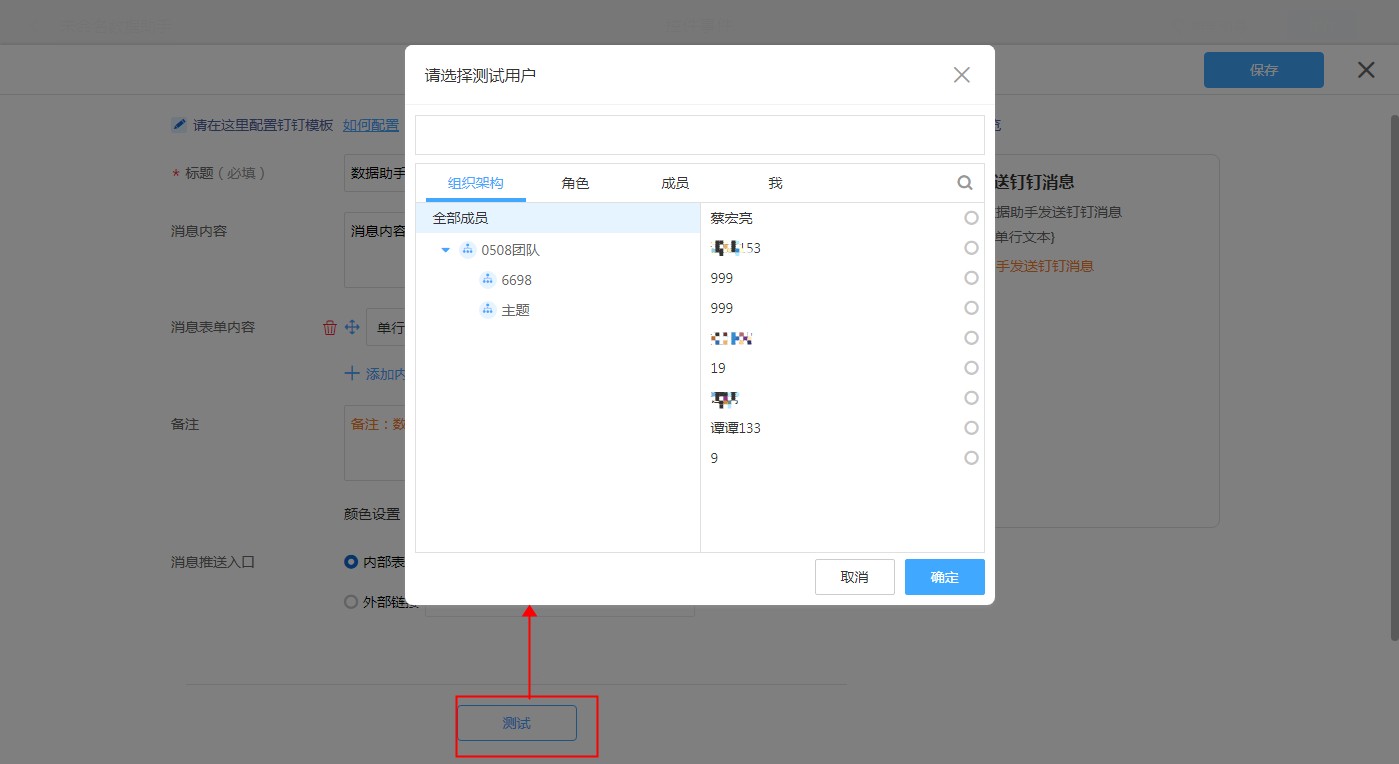
Task: Click the 取消 cancel button
Action: [x=854, y=577]
